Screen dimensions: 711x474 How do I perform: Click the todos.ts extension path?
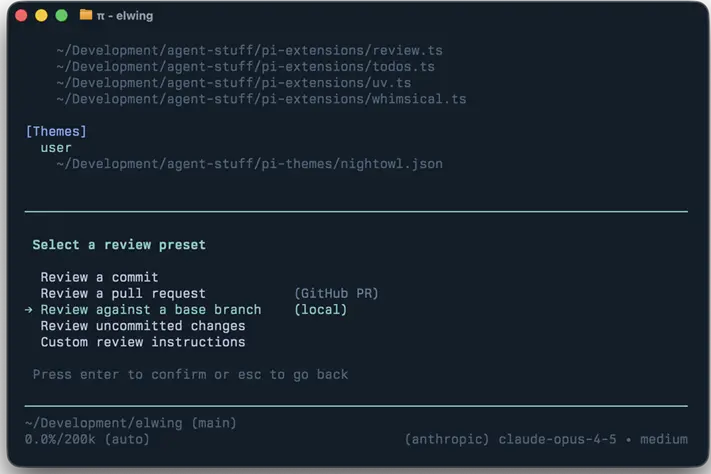[245, 66]
